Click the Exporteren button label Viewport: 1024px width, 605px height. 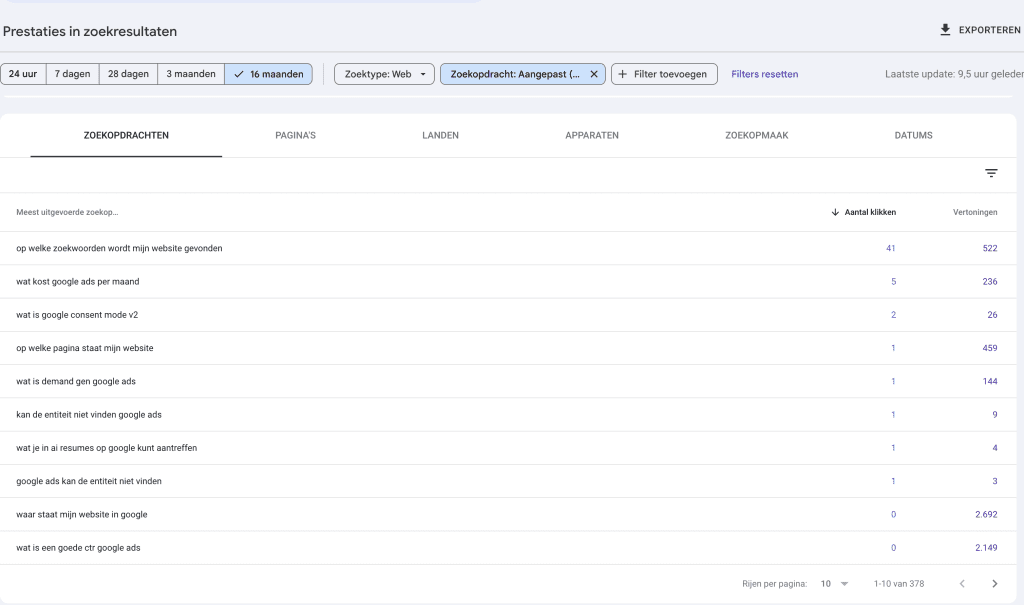pyautogui.click(x=989, y=30)
